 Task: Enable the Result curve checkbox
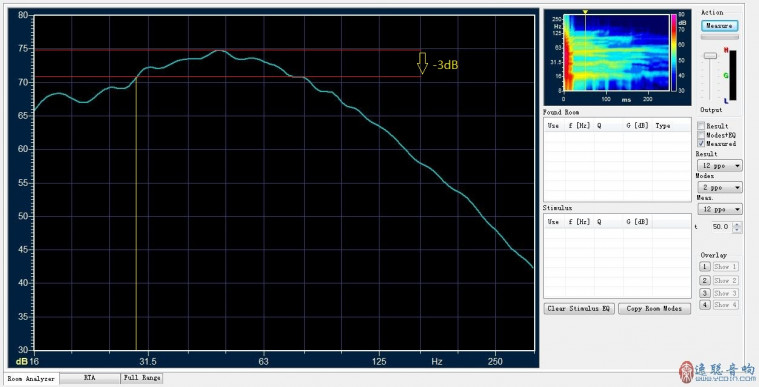[700, 125]
